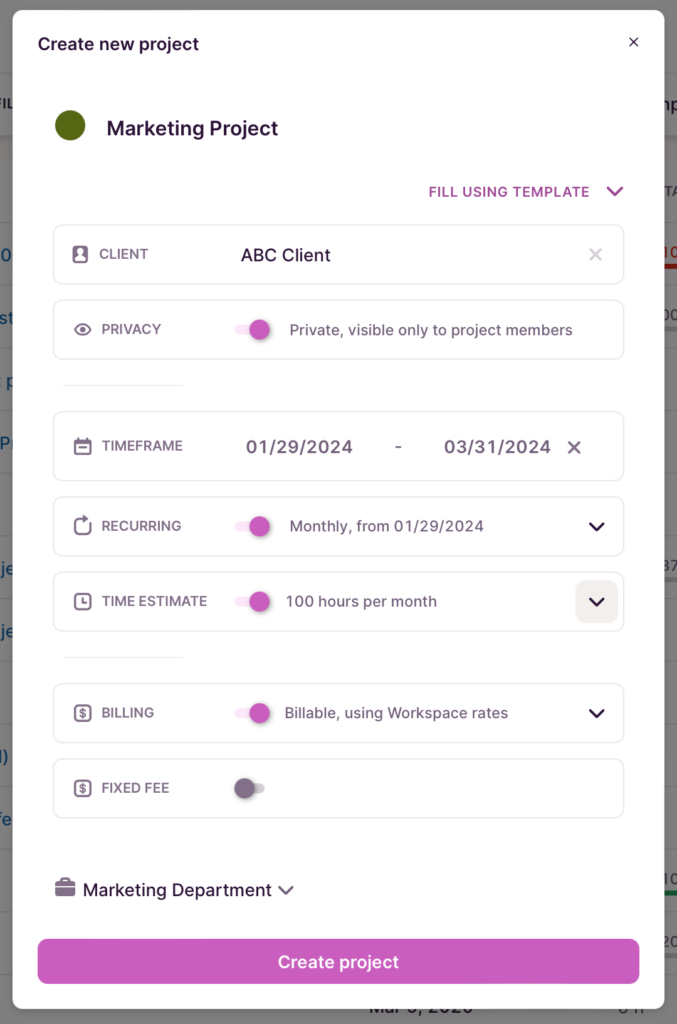Clear the selected ABC Client
Viewport: 677px width, 1024px height.
595,254
